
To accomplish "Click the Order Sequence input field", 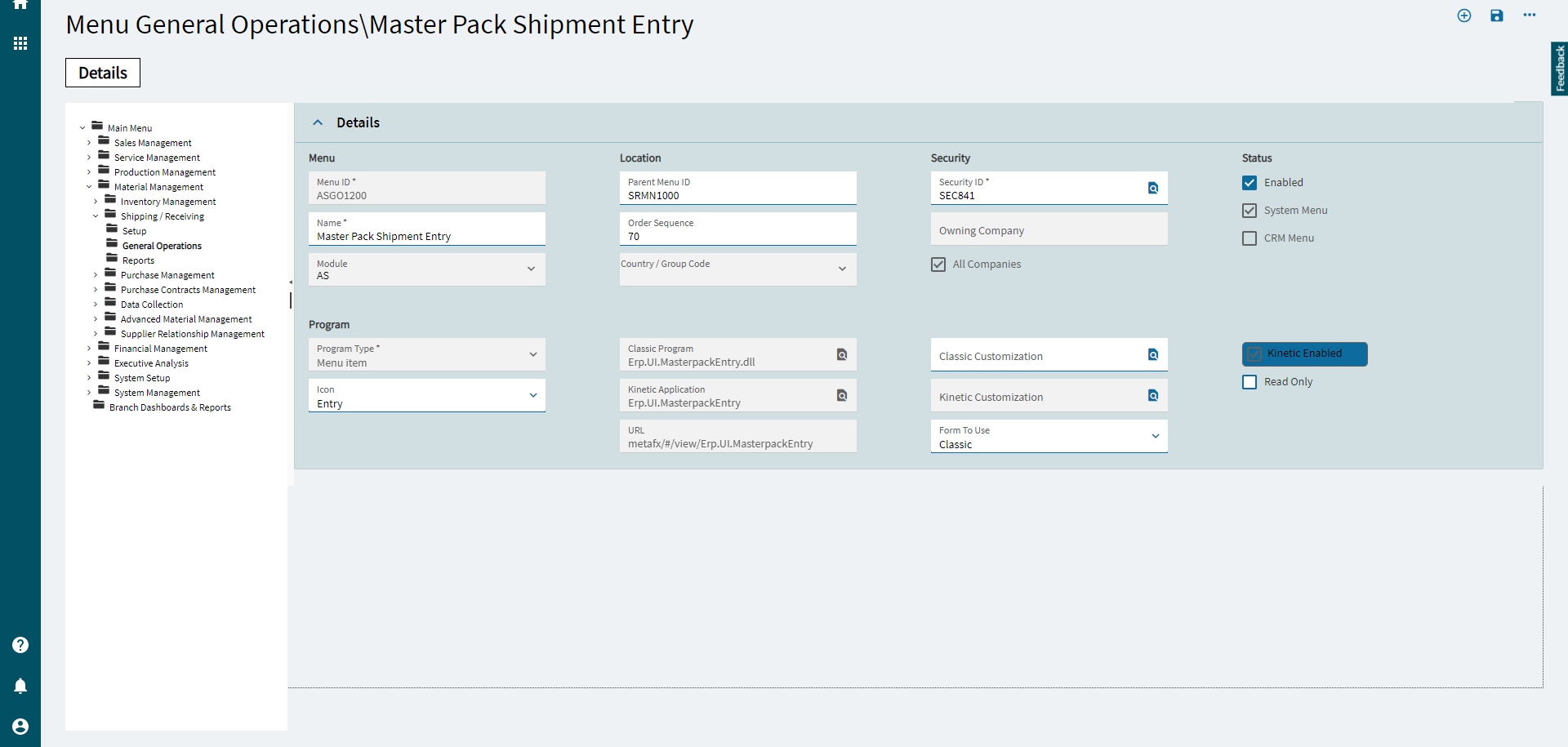I will pyautogui.click(x=738, y=229).
